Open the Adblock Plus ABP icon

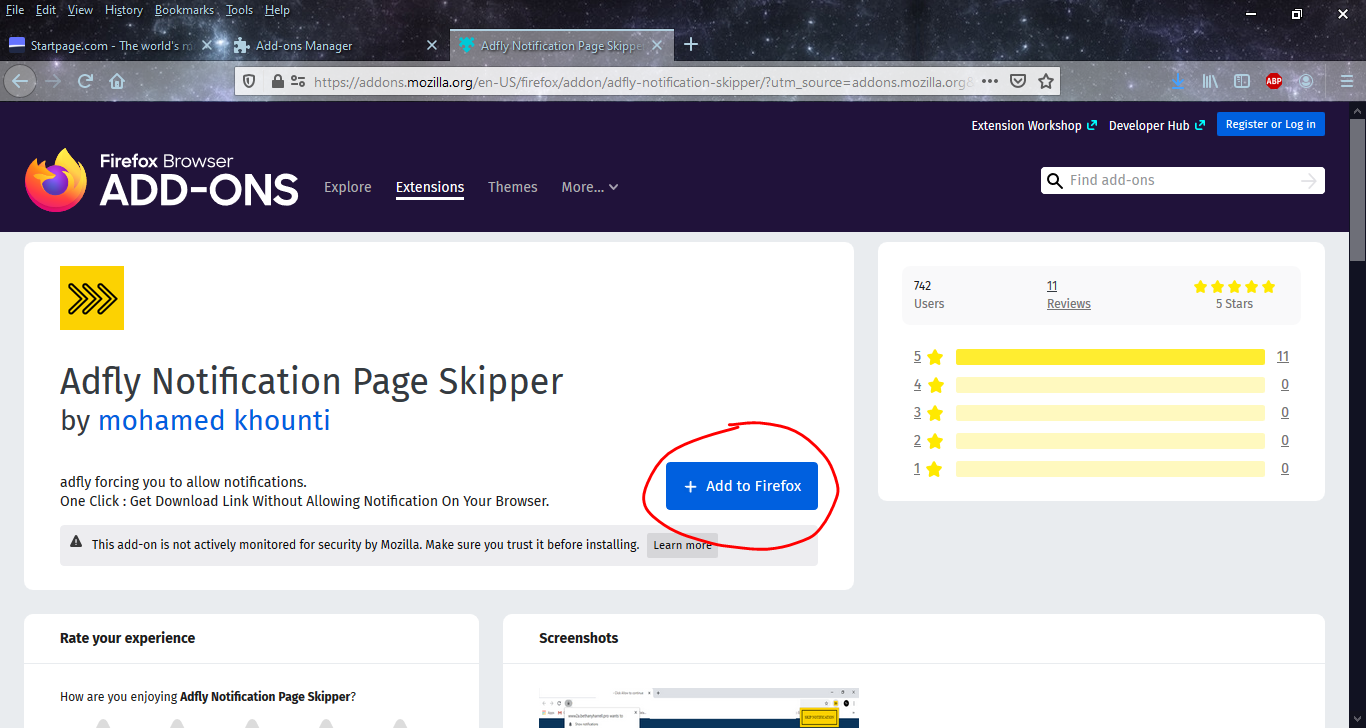[x=1274, y=81]
